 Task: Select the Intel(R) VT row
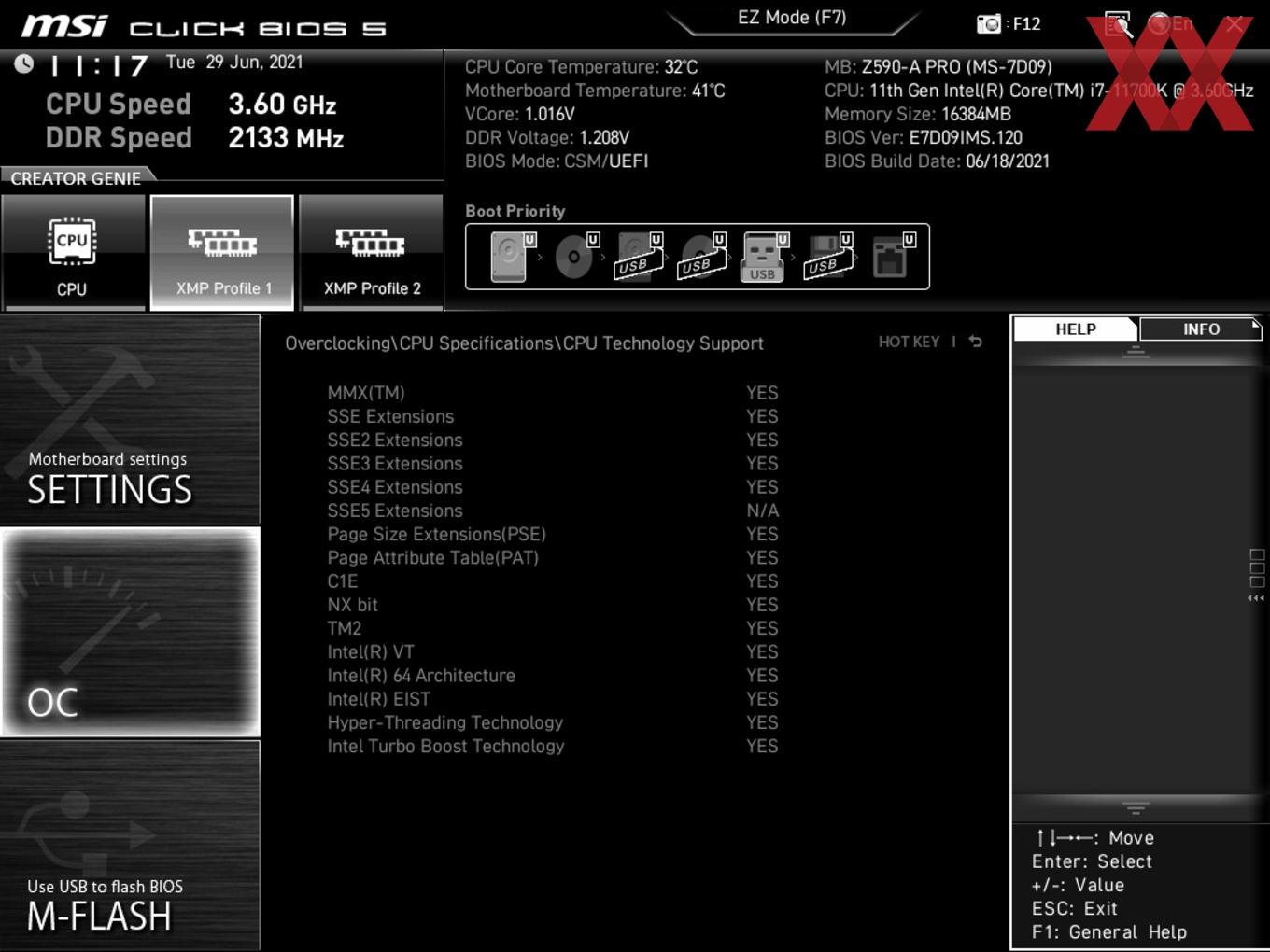[553, 652]
